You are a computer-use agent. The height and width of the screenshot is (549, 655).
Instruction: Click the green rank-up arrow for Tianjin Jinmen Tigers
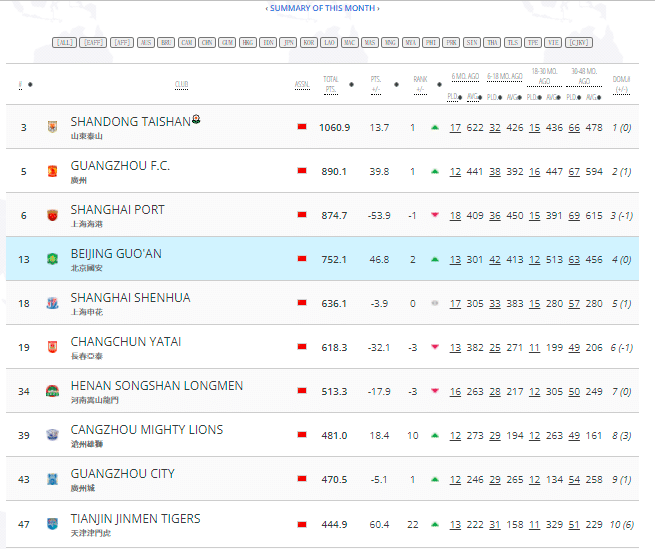[435, 523]
